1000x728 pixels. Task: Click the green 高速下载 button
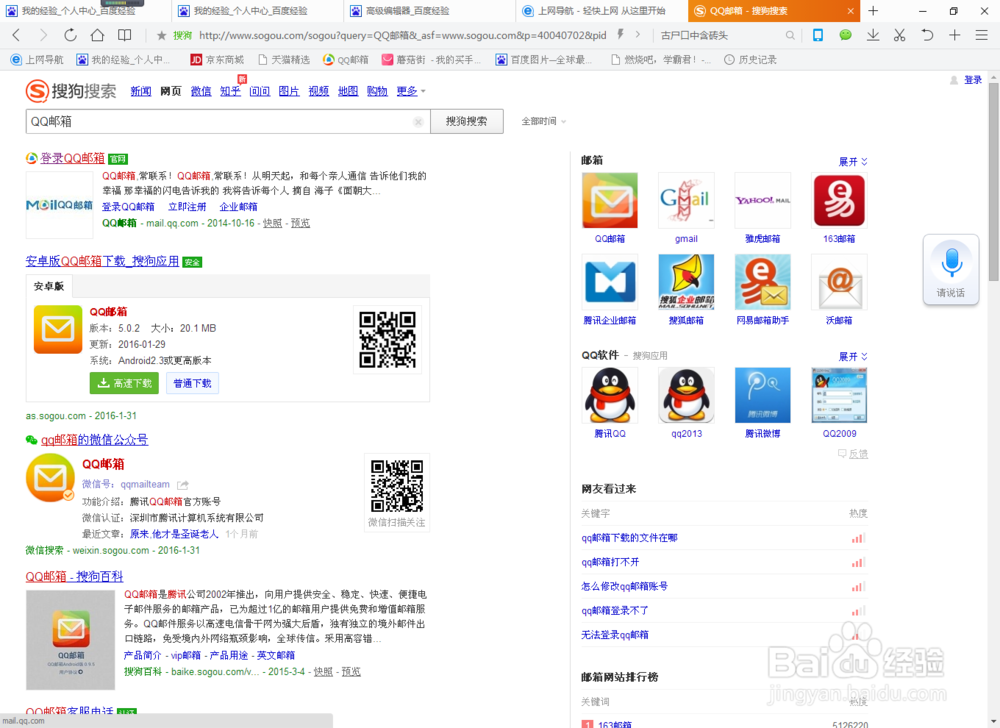point(124,383)
